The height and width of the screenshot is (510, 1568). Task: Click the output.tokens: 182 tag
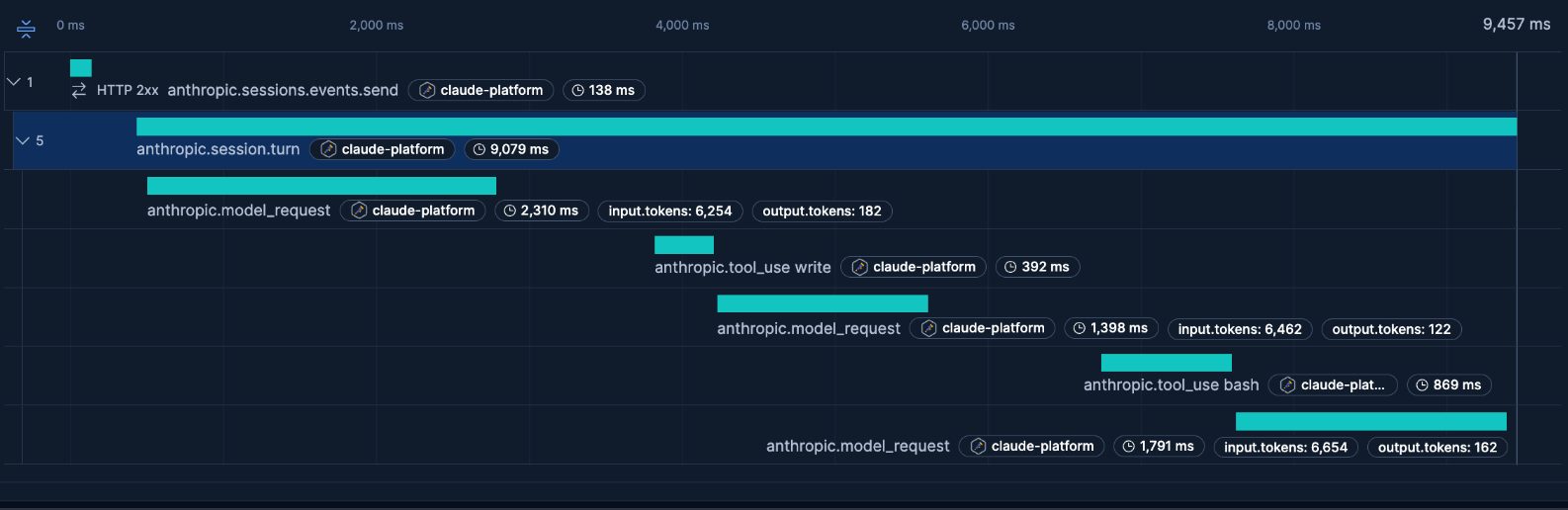(x=822, y=211)
